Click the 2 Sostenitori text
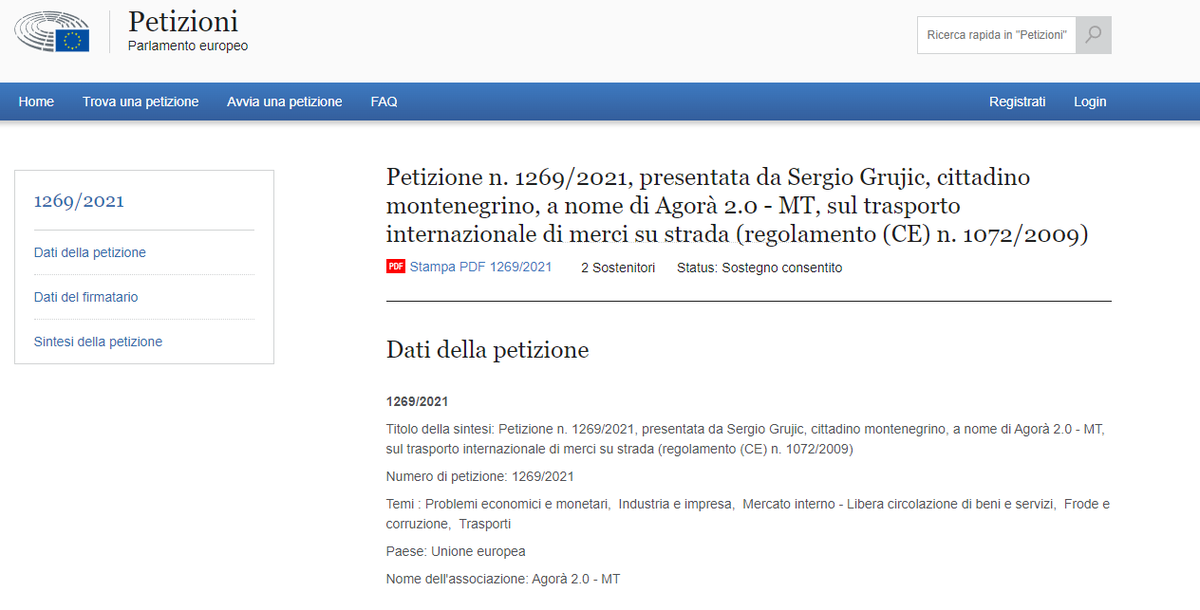The height and width of the screenshot is (610, 1200). (x=618, y=268)
